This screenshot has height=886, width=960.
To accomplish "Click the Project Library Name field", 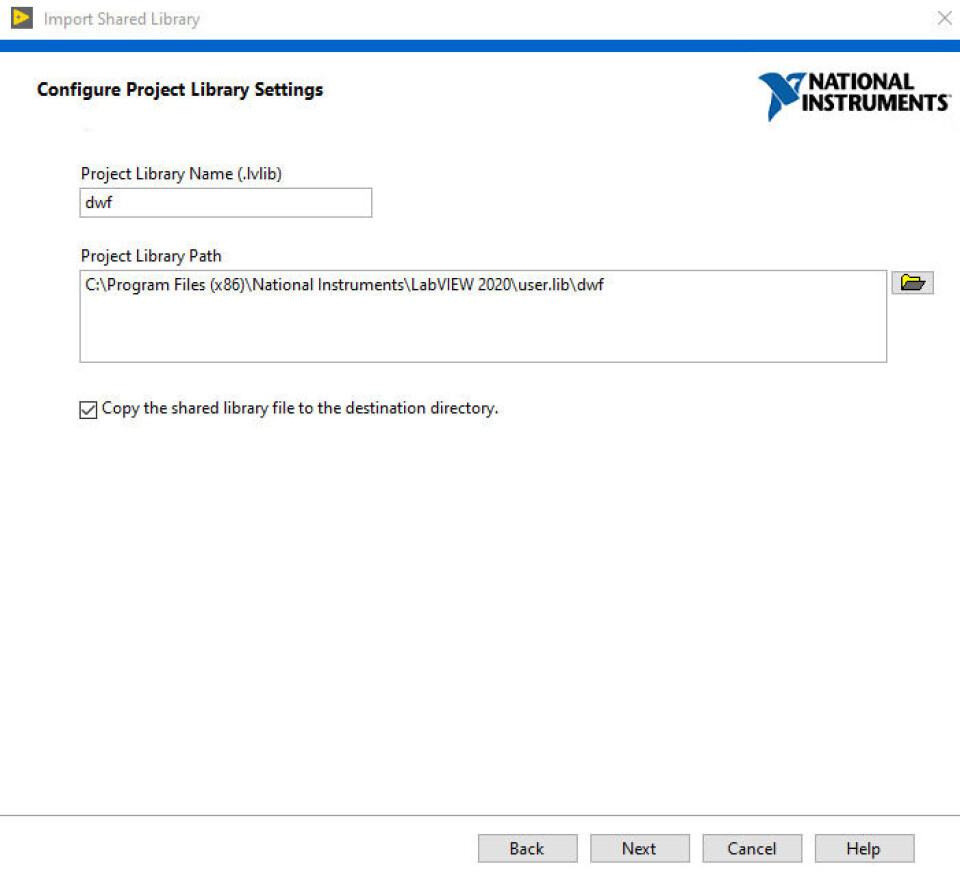I will click(x=225, y=203).
